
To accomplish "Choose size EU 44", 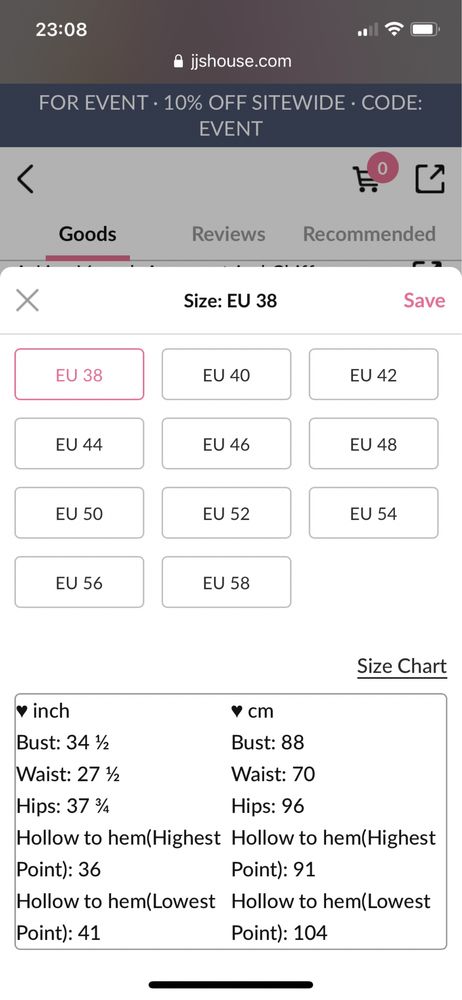I will (79, 444).
